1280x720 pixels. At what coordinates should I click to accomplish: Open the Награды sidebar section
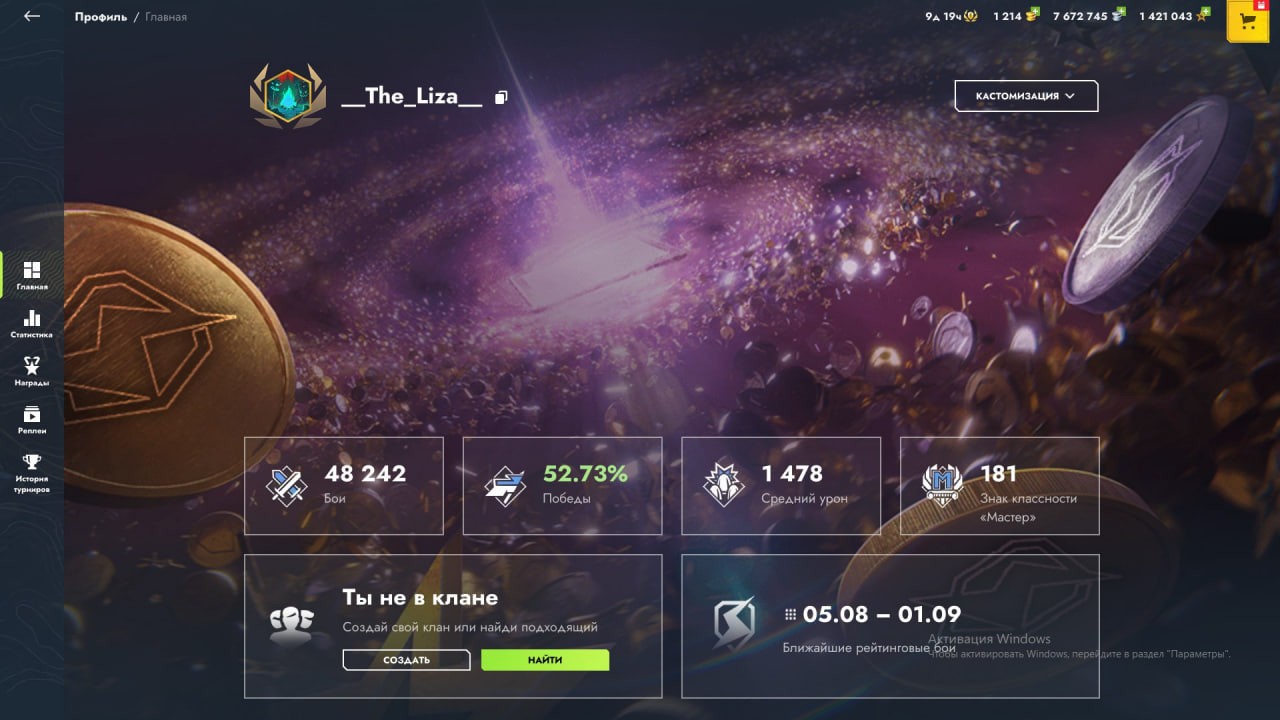click(32, 371)
